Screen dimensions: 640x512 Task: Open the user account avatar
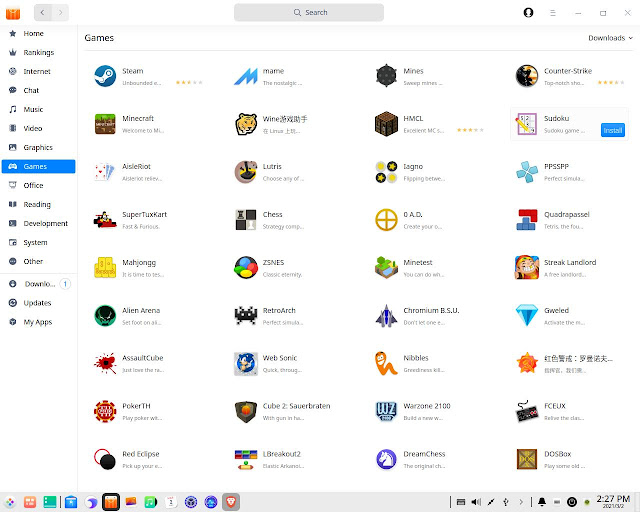[528, 13]
